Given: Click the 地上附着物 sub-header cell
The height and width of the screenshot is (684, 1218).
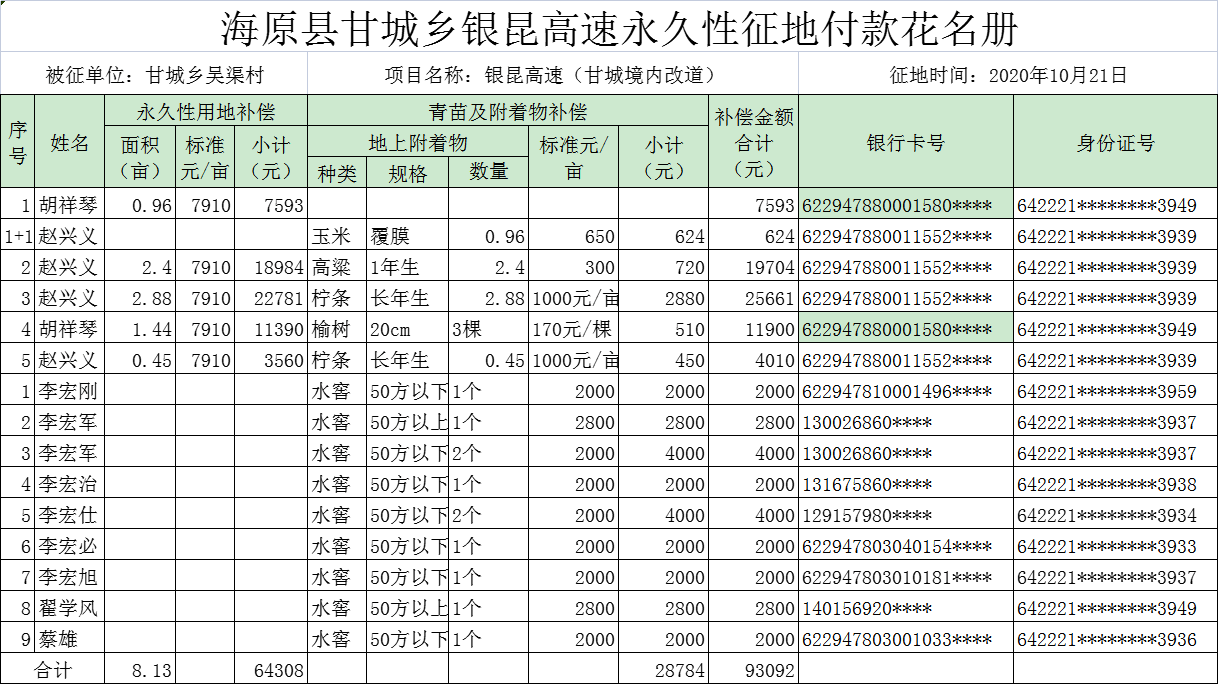Looking at the screenshot, I should pyautogui.click(x=418, y=142).
